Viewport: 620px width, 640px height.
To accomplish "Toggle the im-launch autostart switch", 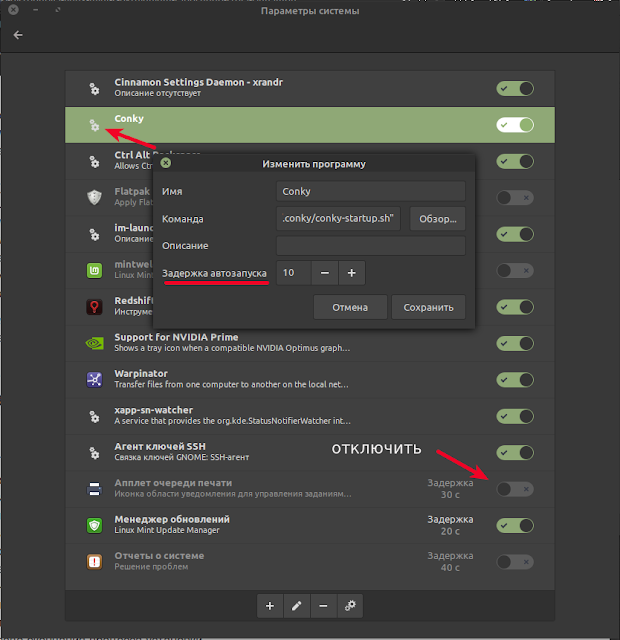I will point(515,234).
